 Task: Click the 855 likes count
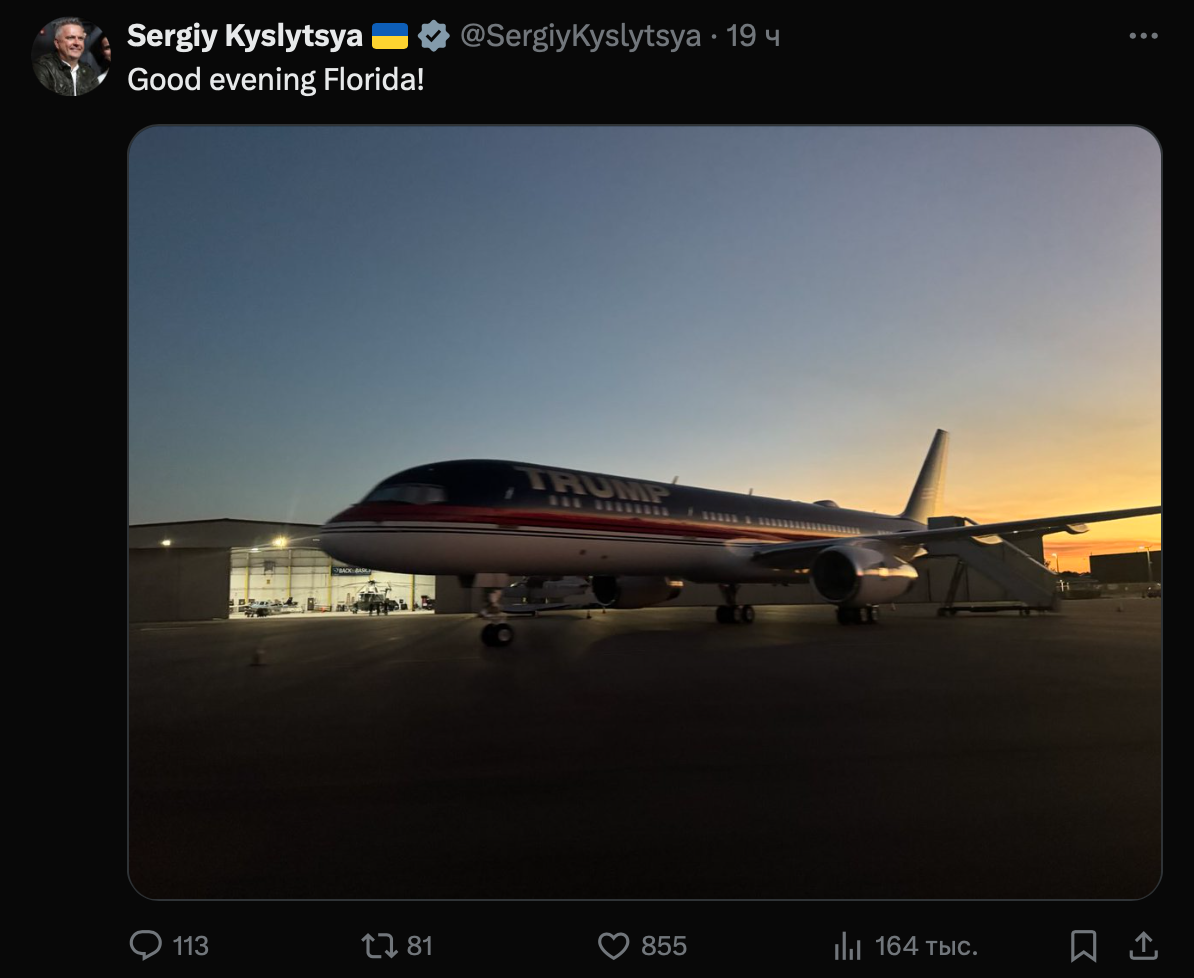click(663, 946)
